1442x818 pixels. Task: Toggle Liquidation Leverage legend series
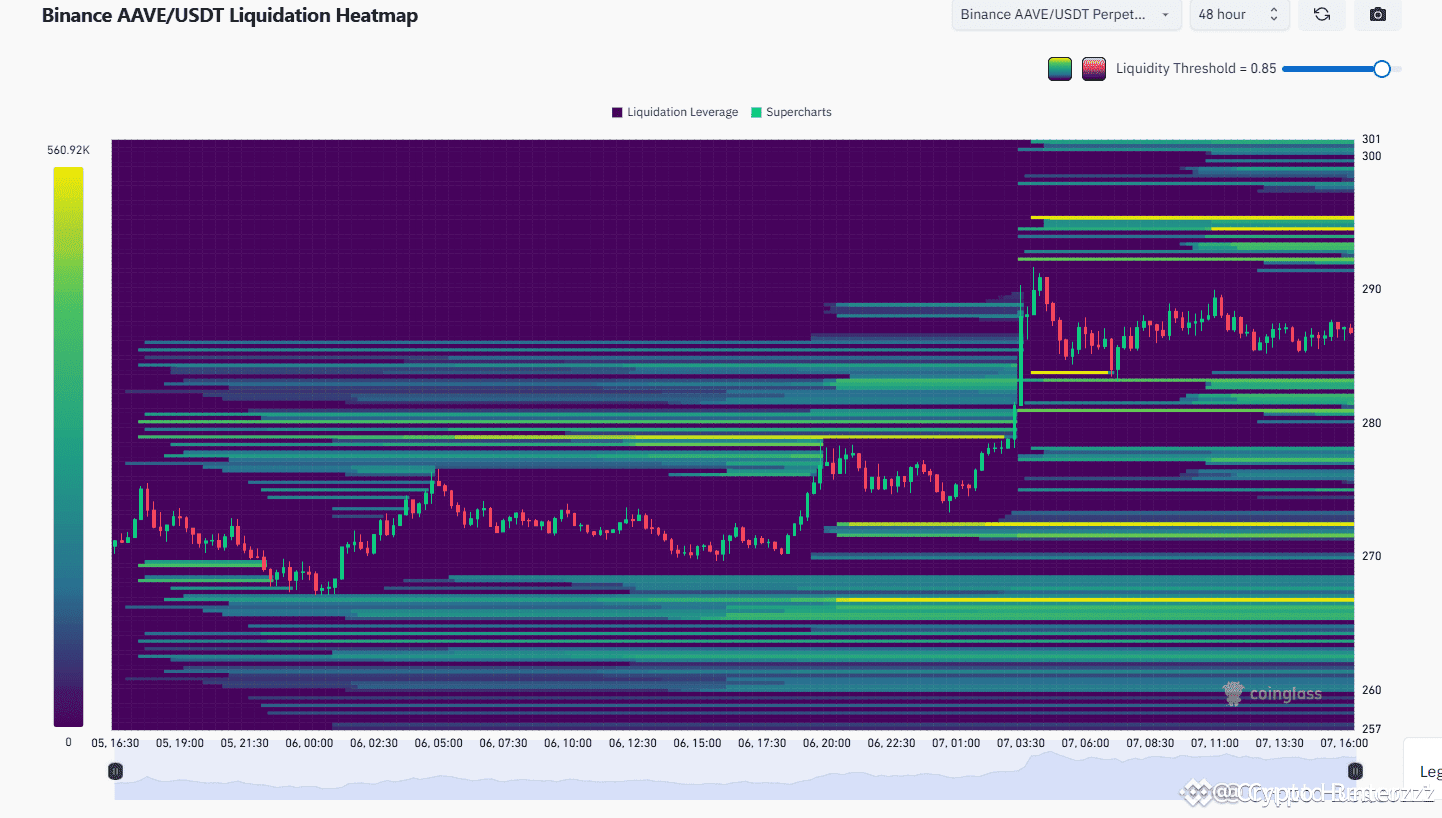coord(675,112)
